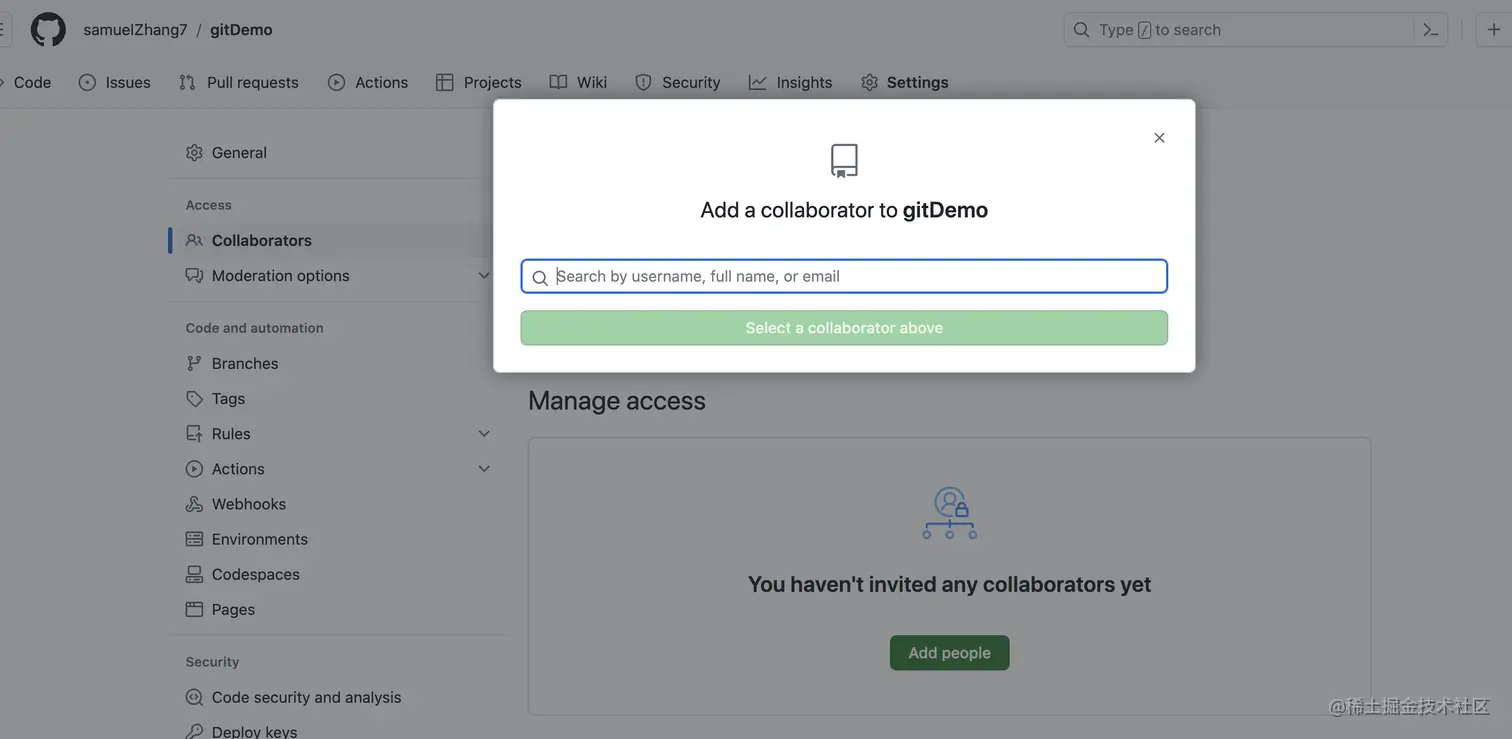Click the Deploy keys key icon
Image resolution: width=1512 pixels, height=739 pixels.
click(194, 732)
